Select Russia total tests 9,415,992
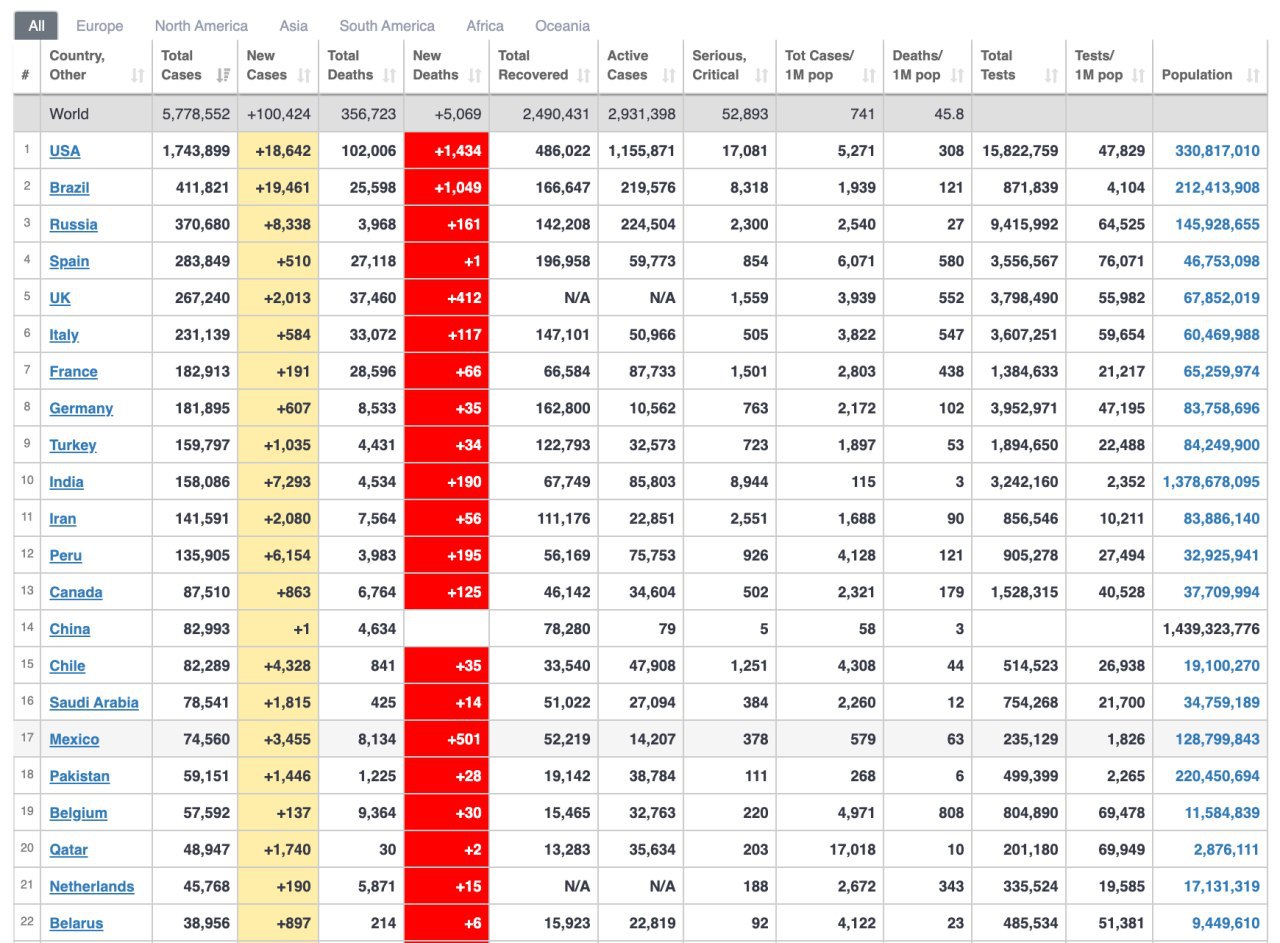 coord(1019,225)
